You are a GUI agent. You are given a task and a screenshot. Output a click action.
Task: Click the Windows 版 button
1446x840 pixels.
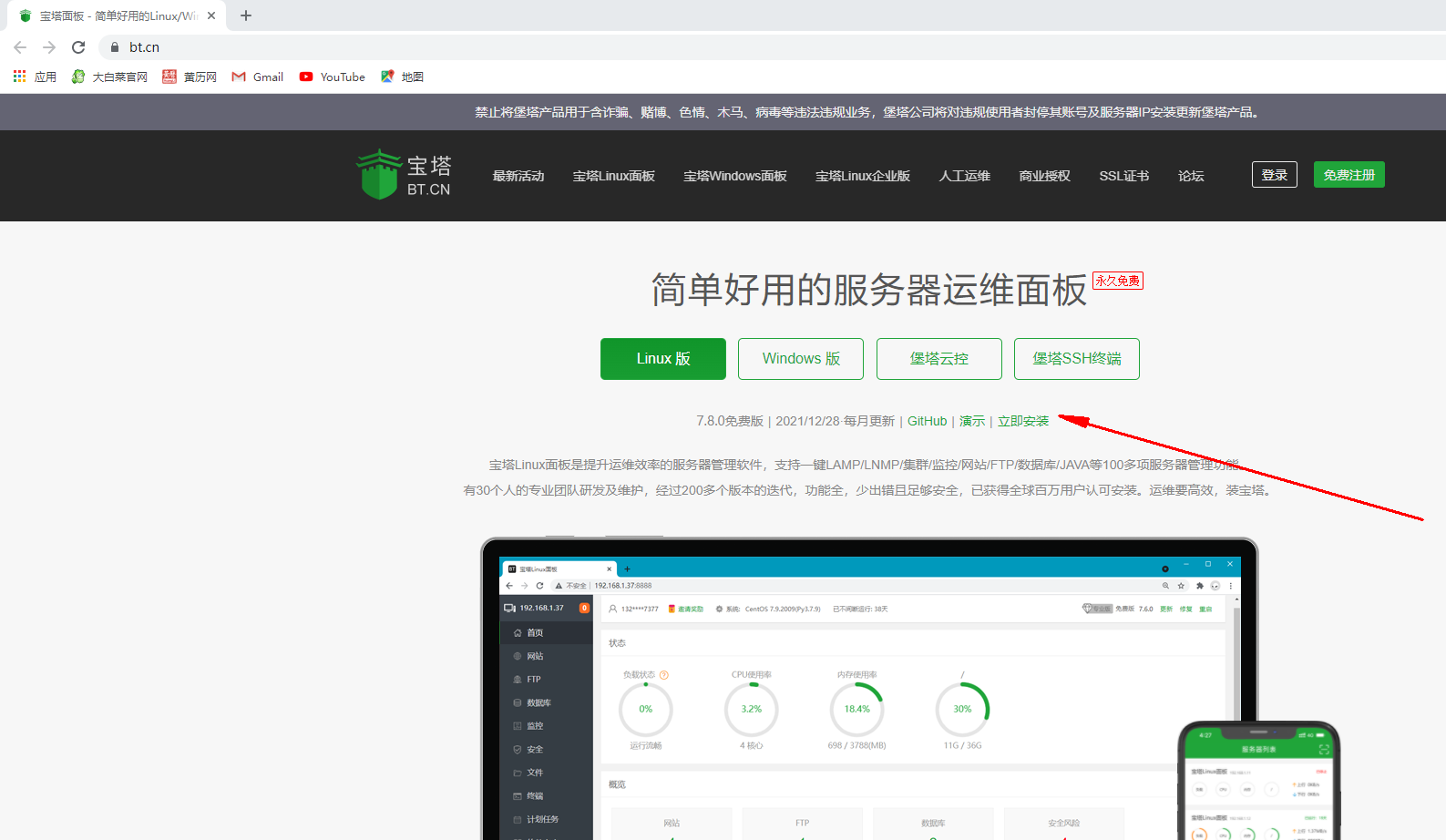(801, 359)
